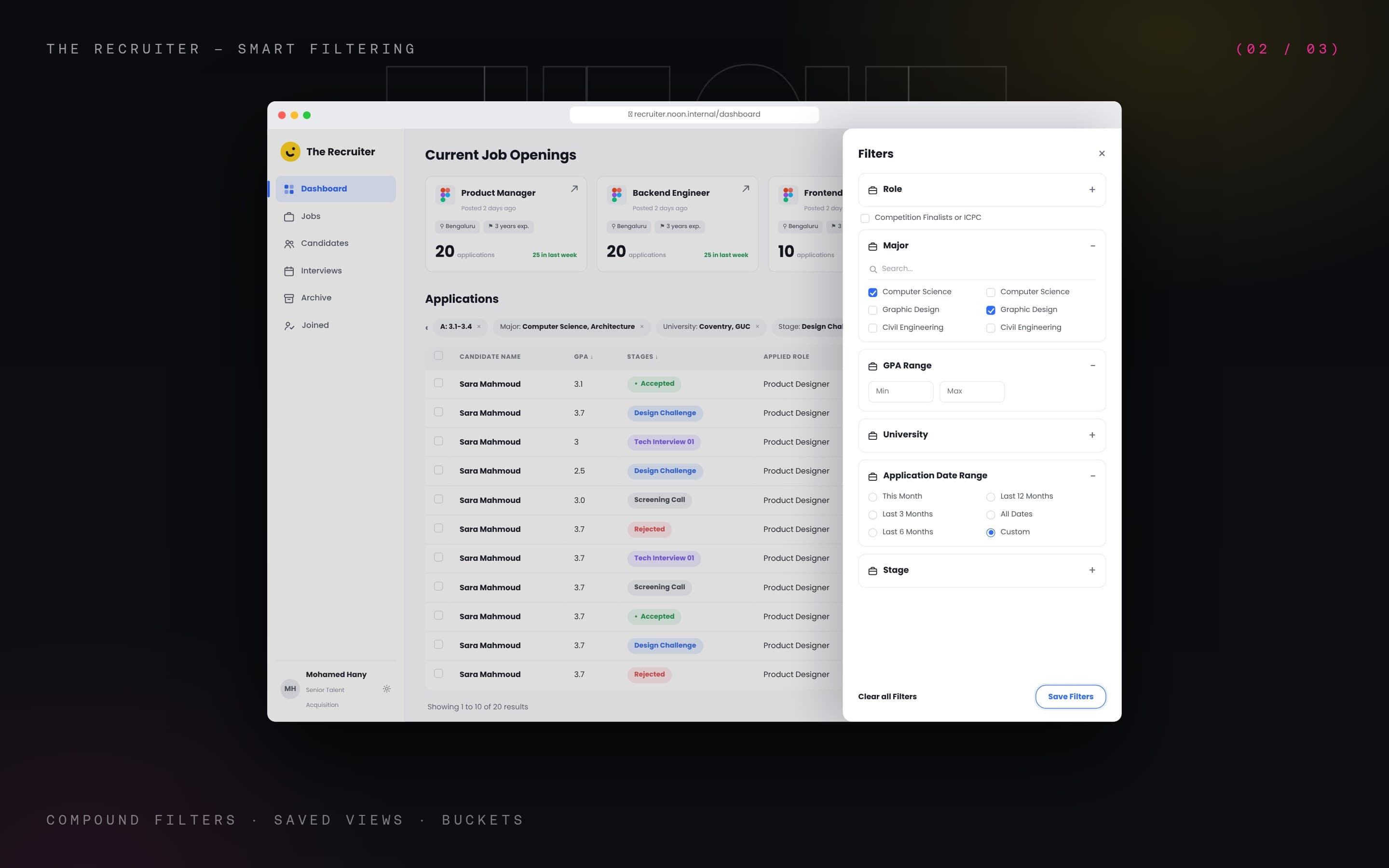Image resolution: width=1389 pixels, height=868 pixels.
Task: Click the MH profile avatar
Action: point(290,689)
